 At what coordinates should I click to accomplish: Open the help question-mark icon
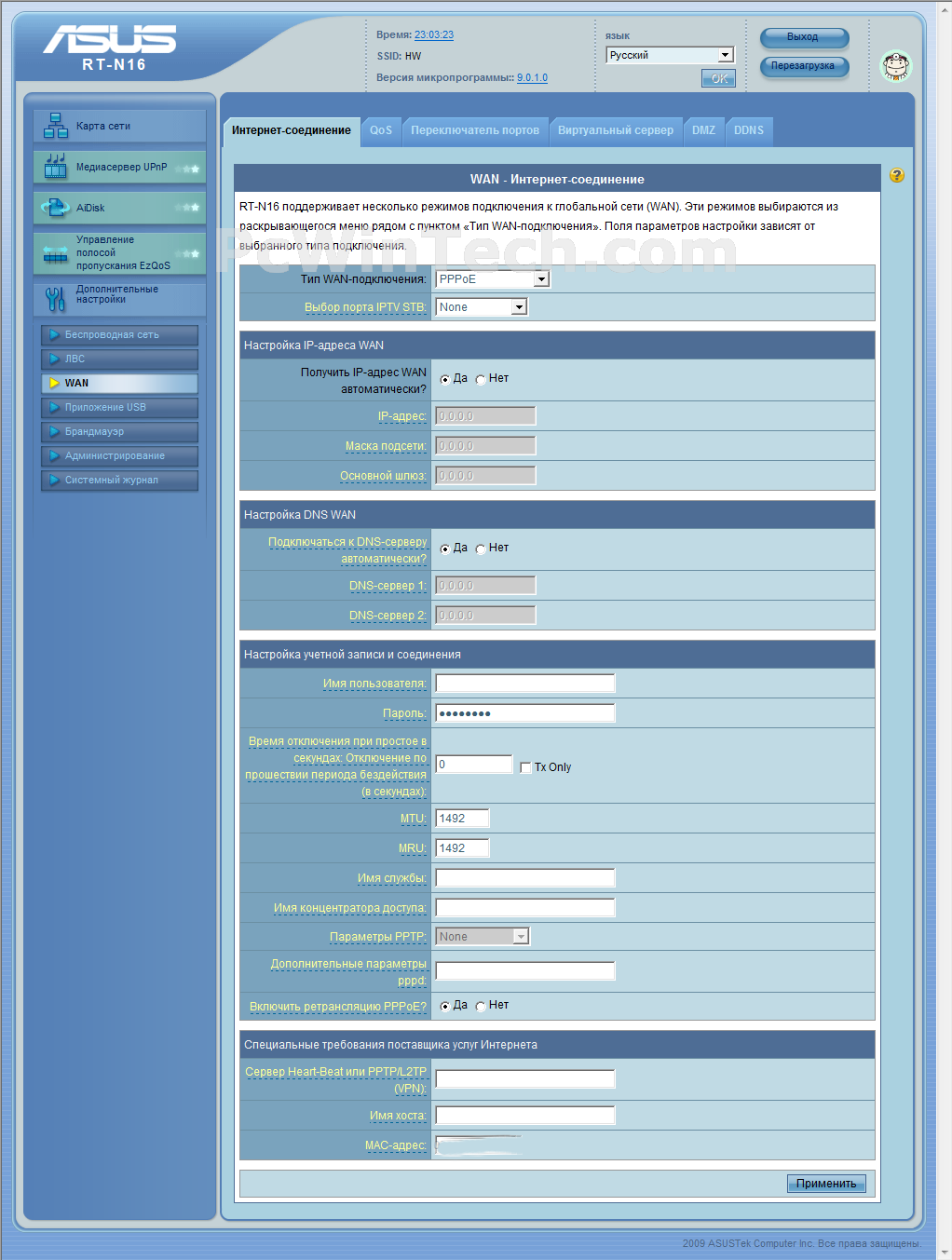pos(896,175)
